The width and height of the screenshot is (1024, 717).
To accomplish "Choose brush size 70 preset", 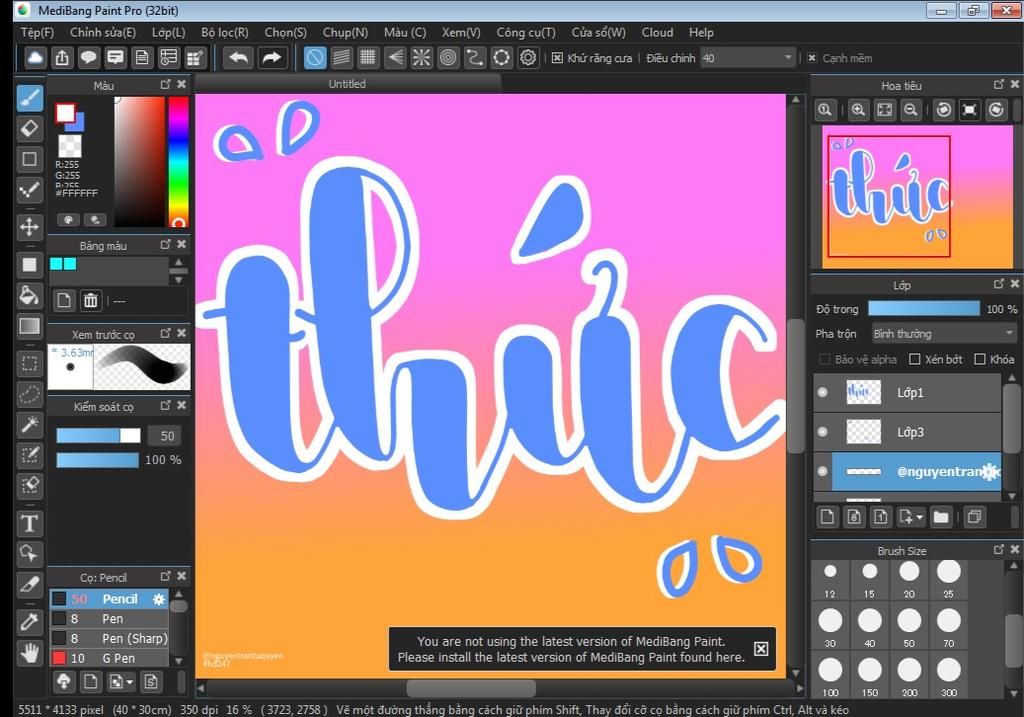I will pos(948,628).
